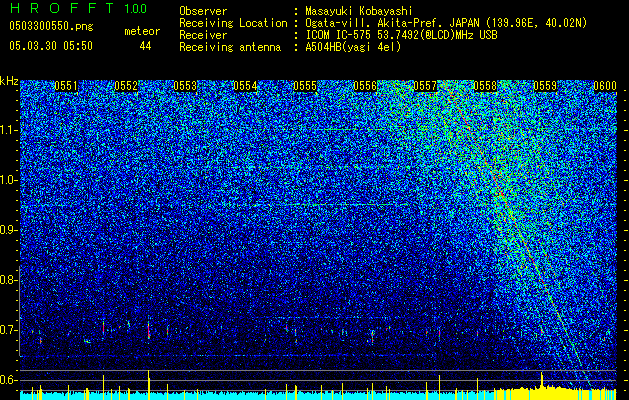Select the ICOM IC-575 receiver text

click(401, 35)
